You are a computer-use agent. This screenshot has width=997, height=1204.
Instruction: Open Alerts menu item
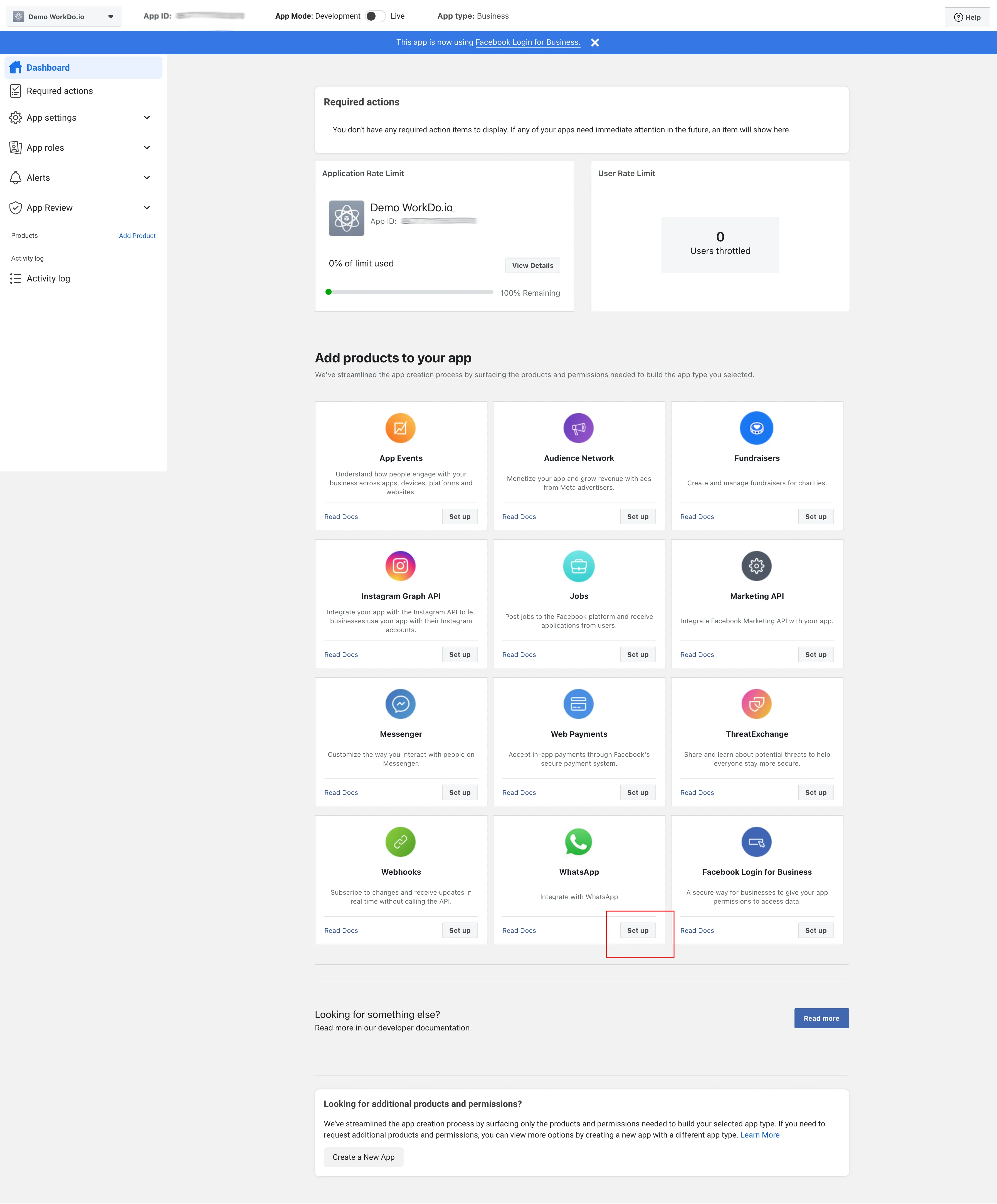point(84,178)
